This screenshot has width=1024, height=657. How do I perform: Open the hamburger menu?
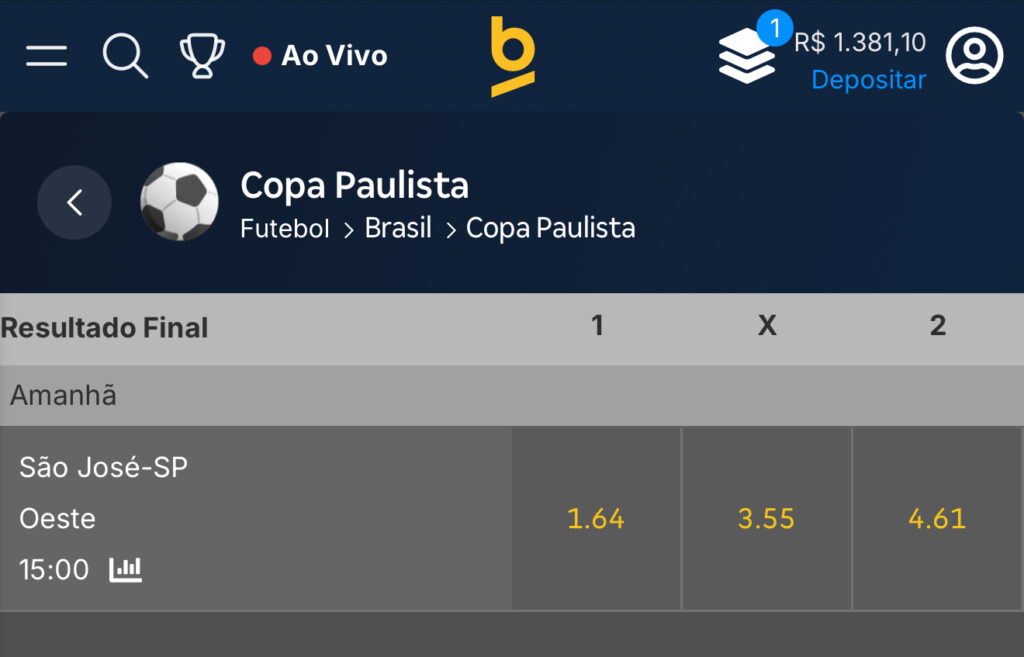tap(47, 55)
